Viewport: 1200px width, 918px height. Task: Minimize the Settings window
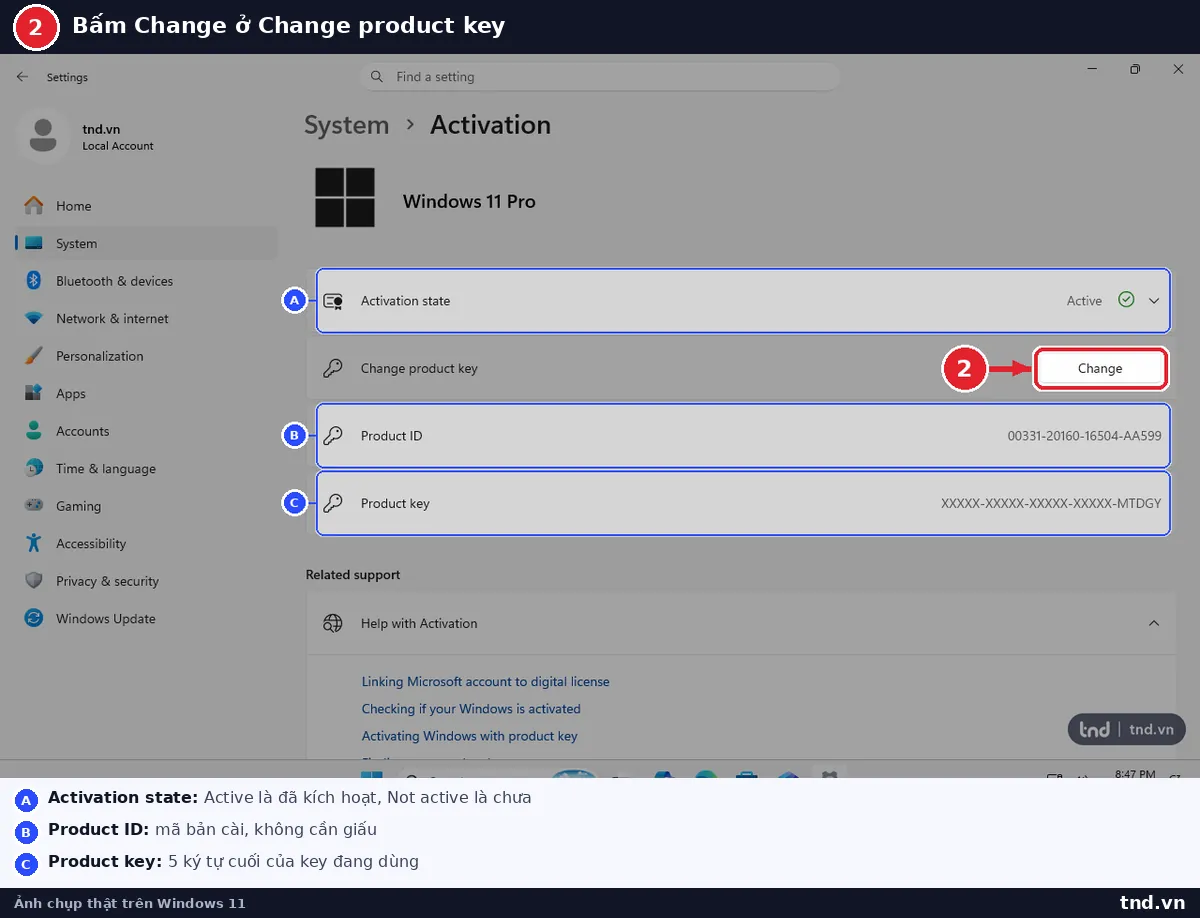(x=1091, y=69)
